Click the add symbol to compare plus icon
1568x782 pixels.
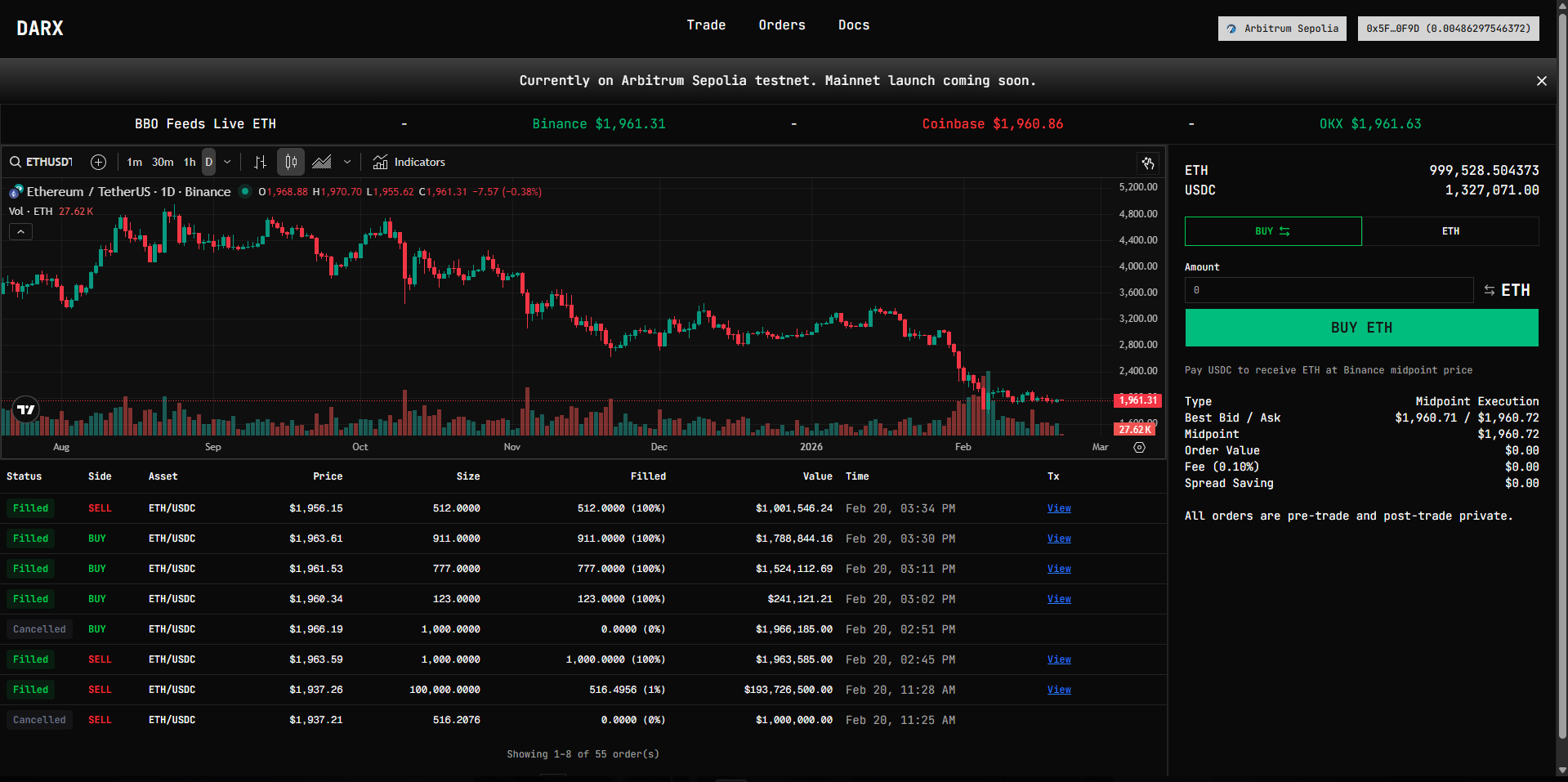(x=98, y=162)
